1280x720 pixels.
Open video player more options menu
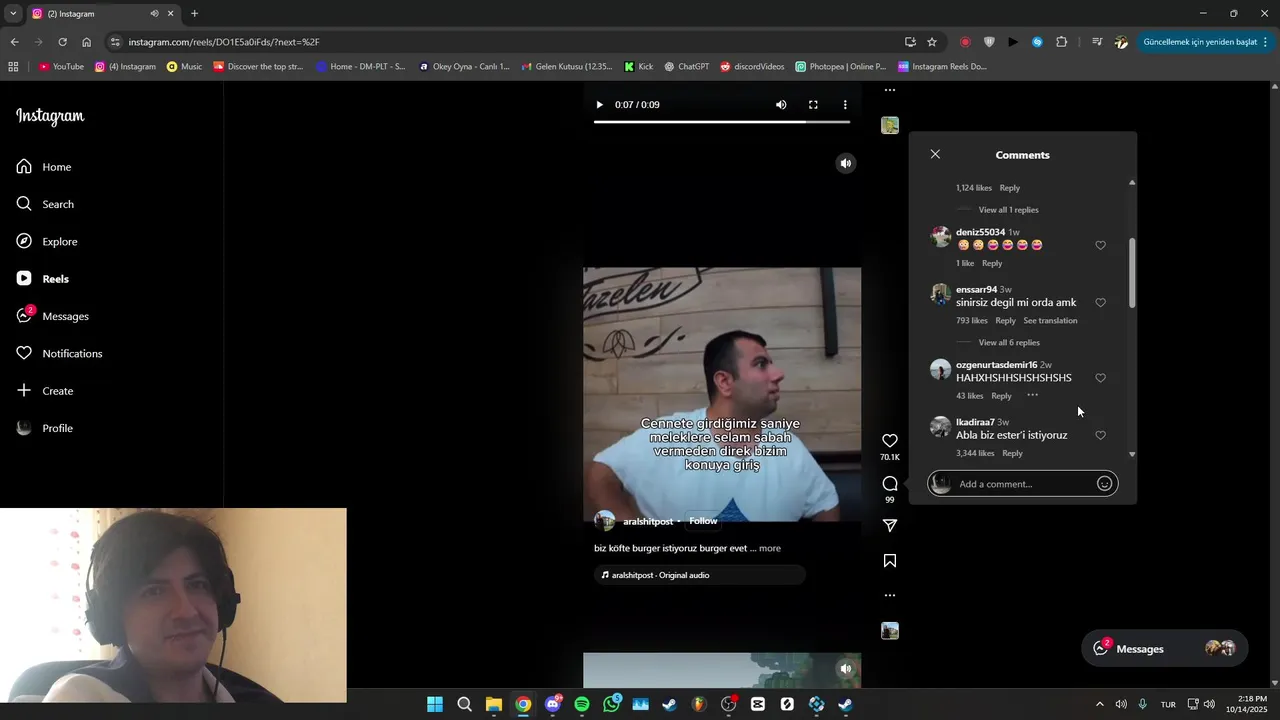[x=845, y=105]
